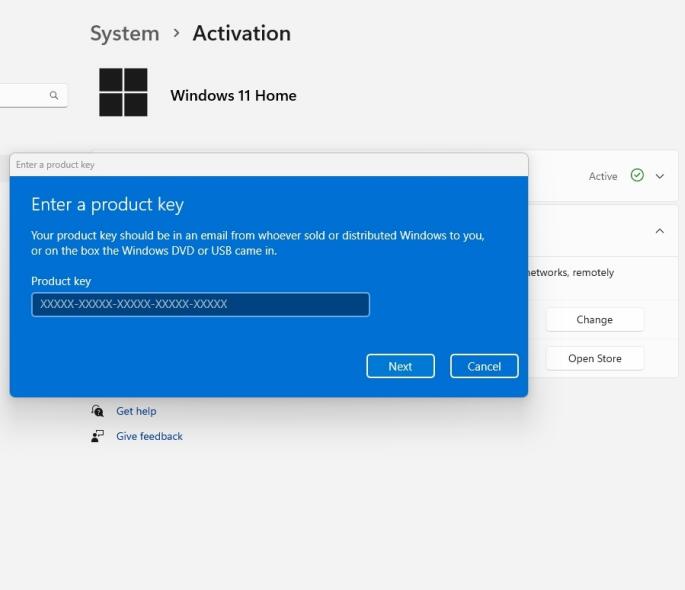Click the 'Your product key should be' instruction text

click(258, 243)
